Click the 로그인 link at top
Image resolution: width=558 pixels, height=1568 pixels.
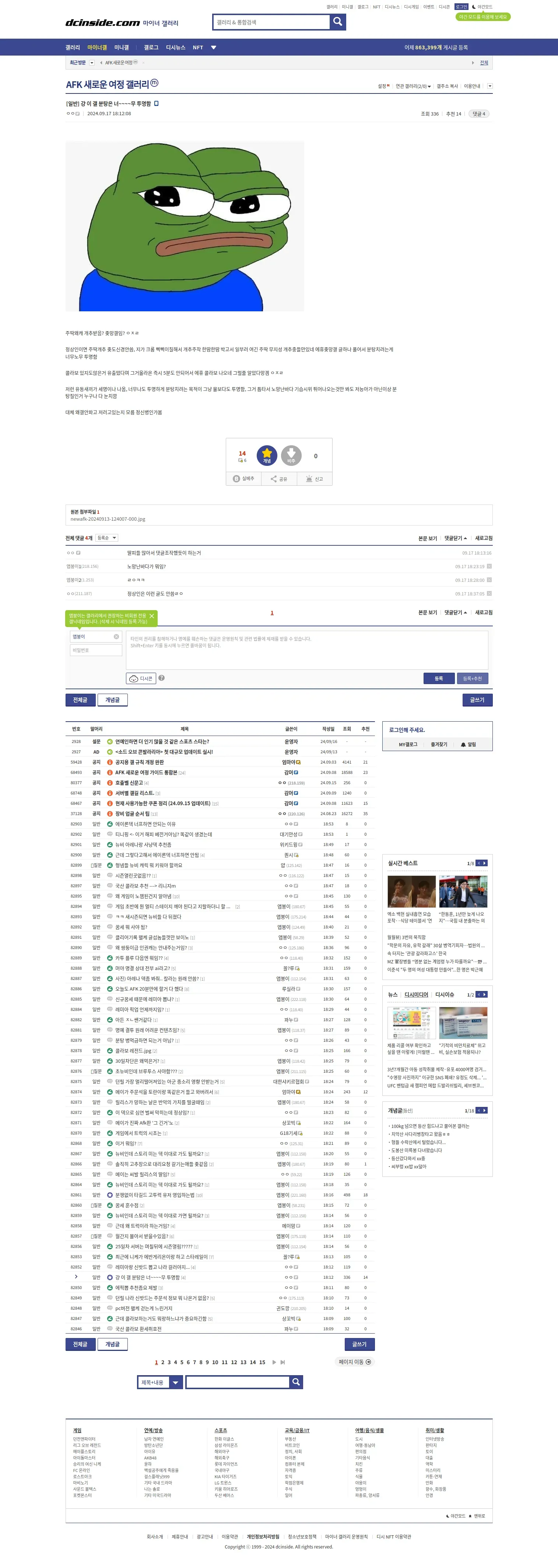(461, 7)
